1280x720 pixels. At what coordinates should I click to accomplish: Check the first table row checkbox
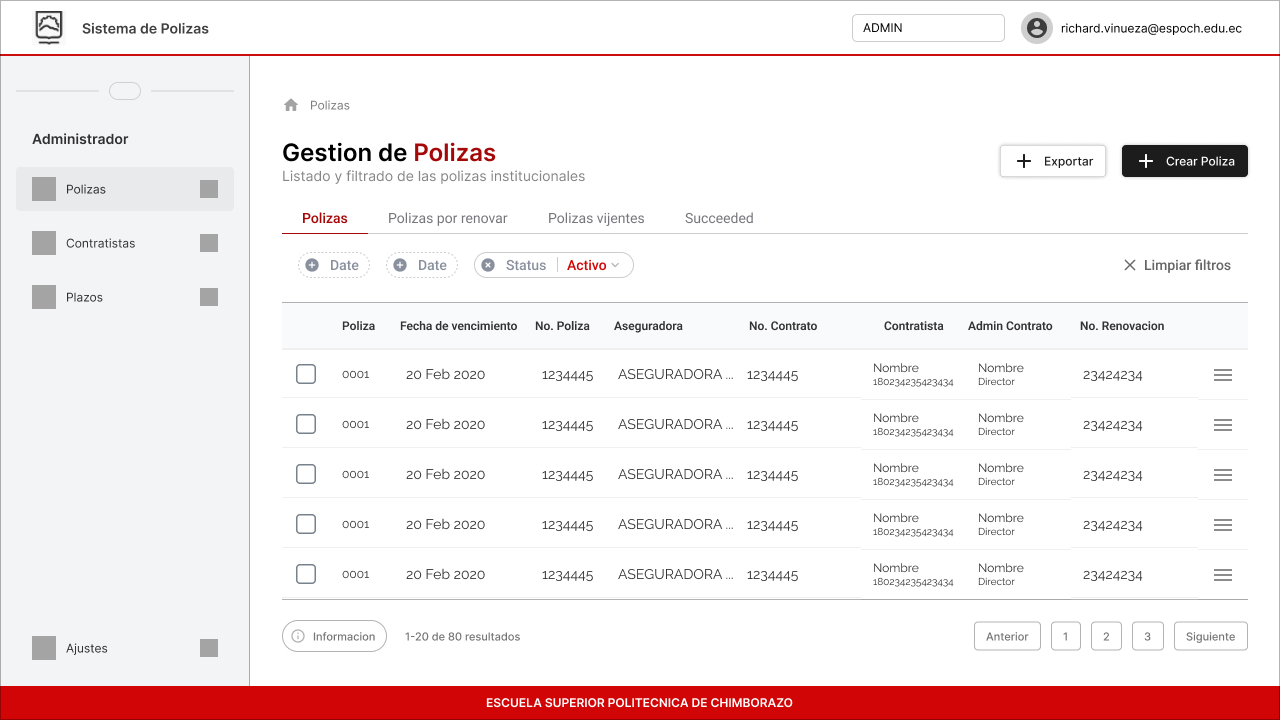coord(306,374)
